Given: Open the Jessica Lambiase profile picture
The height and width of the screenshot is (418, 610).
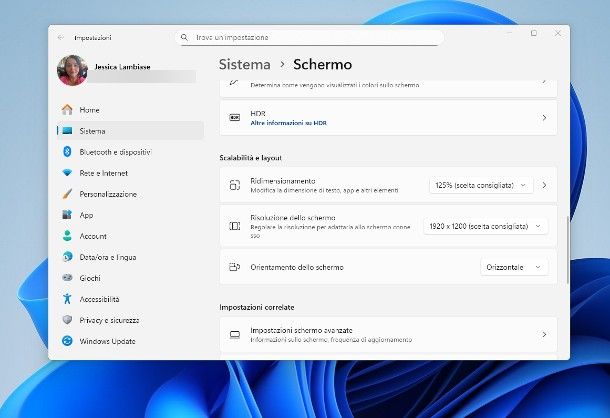Looking at the screenshot, I should pos(72,70).
